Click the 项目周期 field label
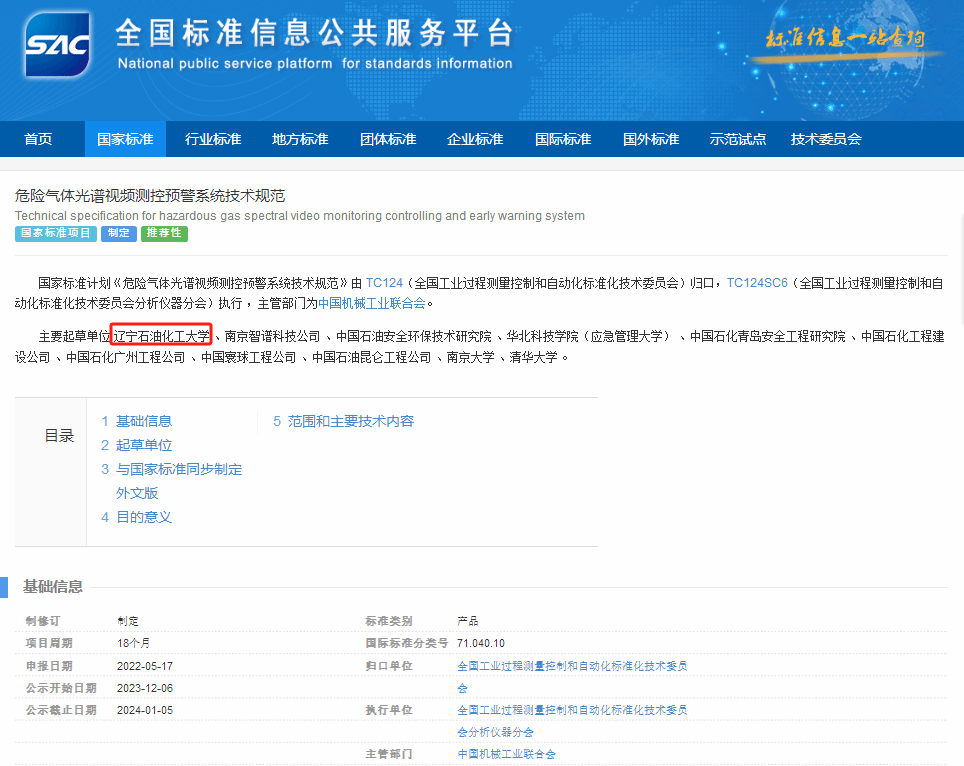Screen dimensions: 964x766 [49, 643]
